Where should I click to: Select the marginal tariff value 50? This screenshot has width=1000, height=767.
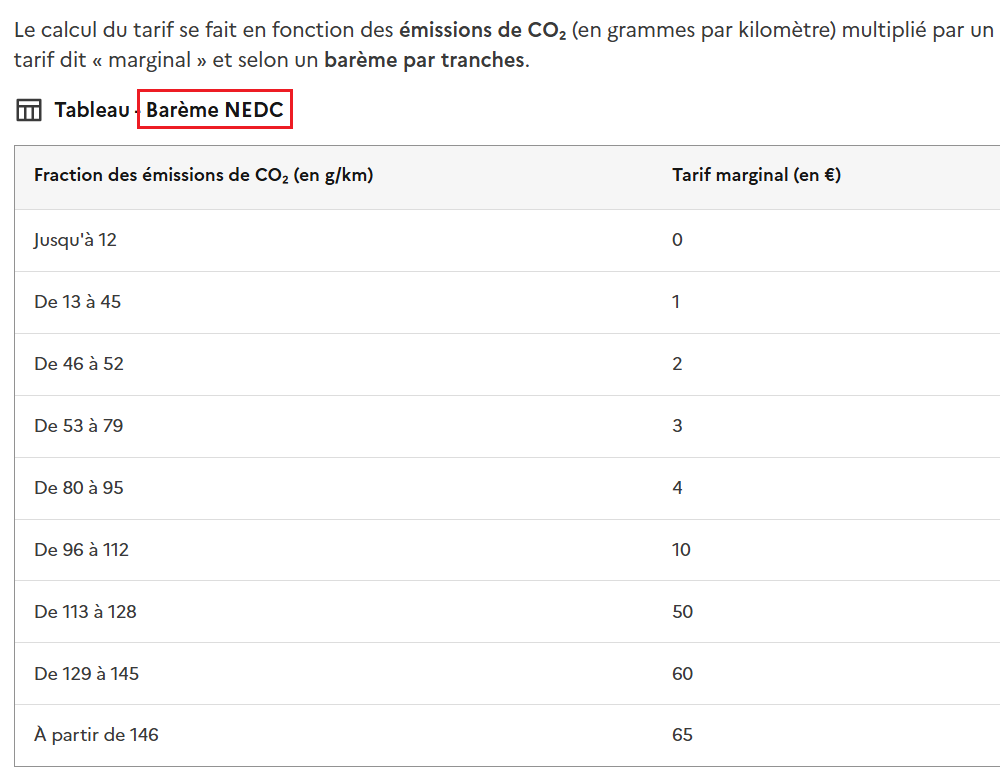(682, 611)
